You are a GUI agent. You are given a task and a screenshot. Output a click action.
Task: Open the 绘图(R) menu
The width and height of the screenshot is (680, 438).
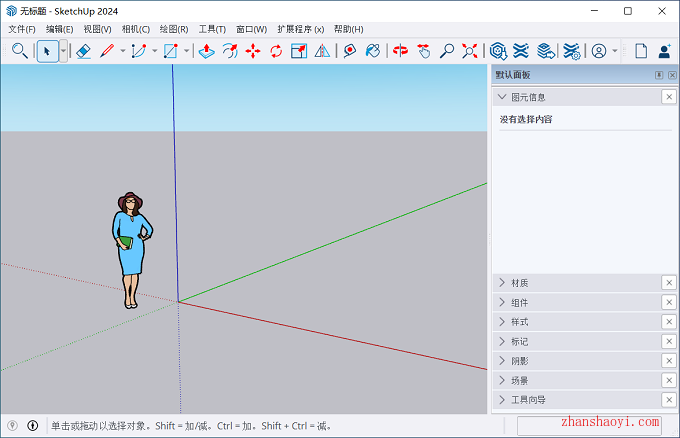pyautogui.click(x=174, y=29)
